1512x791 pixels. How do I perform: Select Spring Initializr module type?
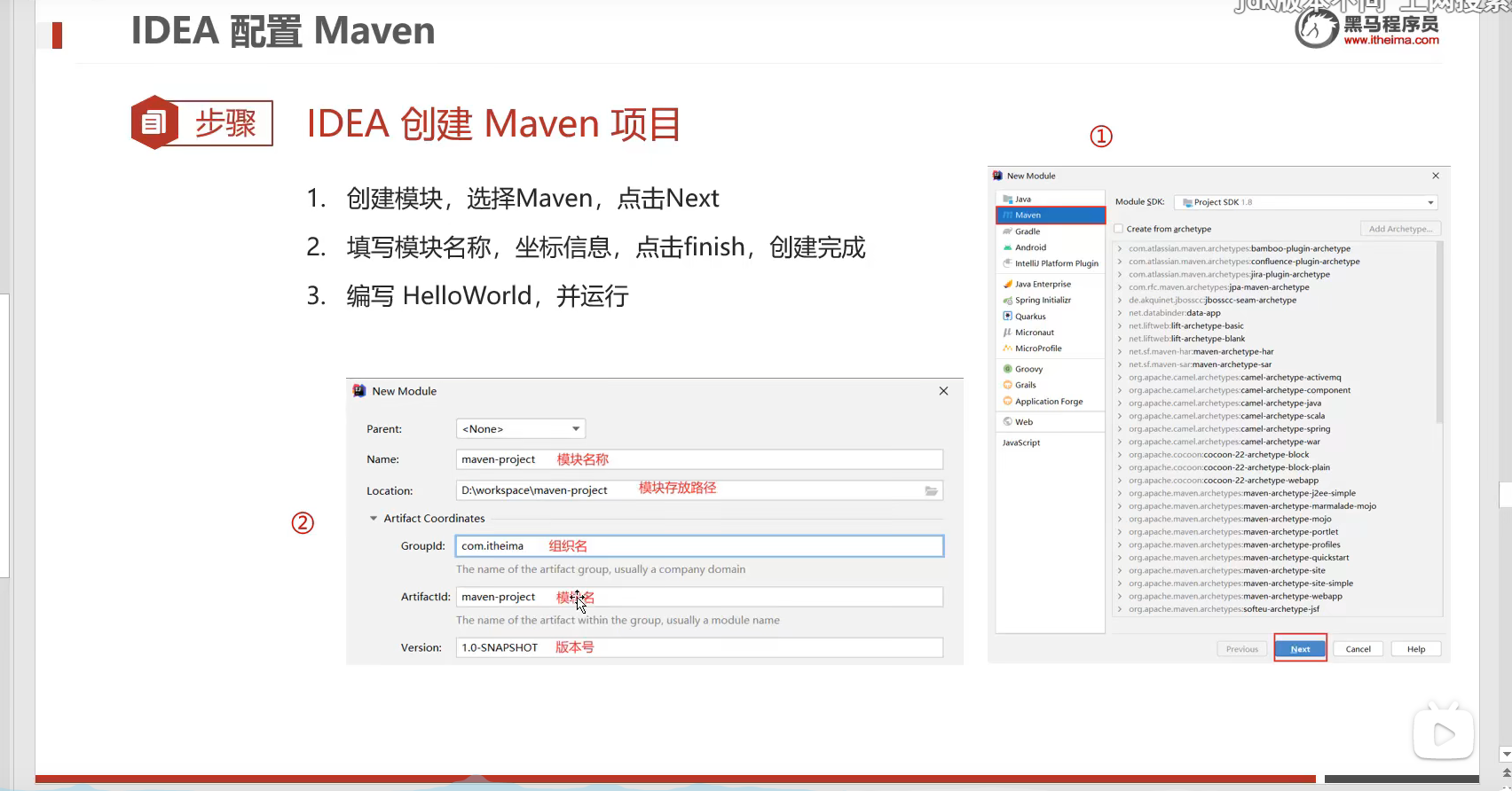pos(1051,301)
